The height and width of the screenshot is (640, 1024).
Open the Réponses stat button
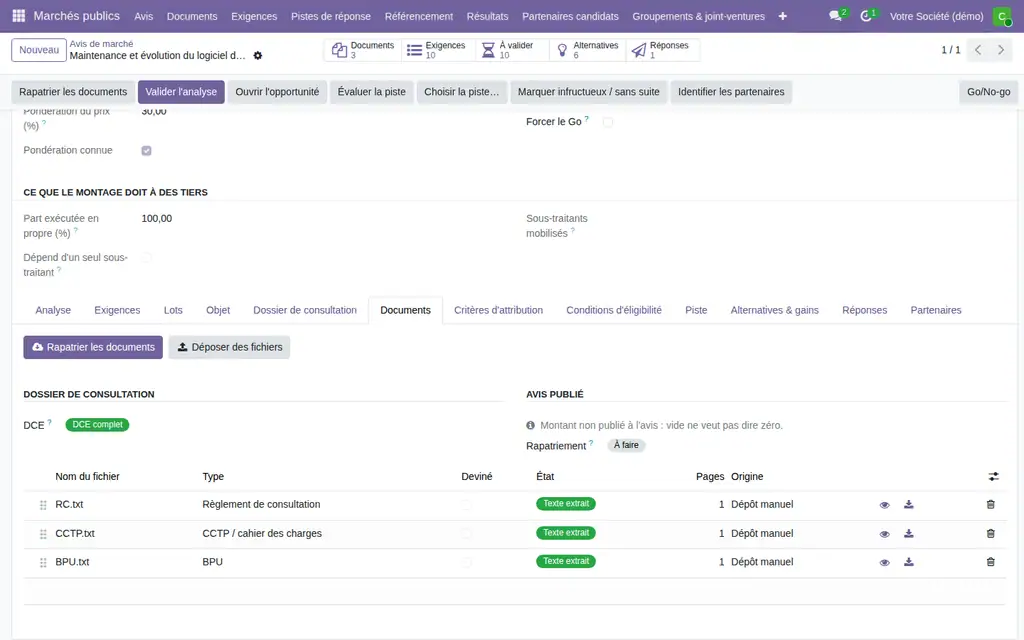click(x=662, y=50)
